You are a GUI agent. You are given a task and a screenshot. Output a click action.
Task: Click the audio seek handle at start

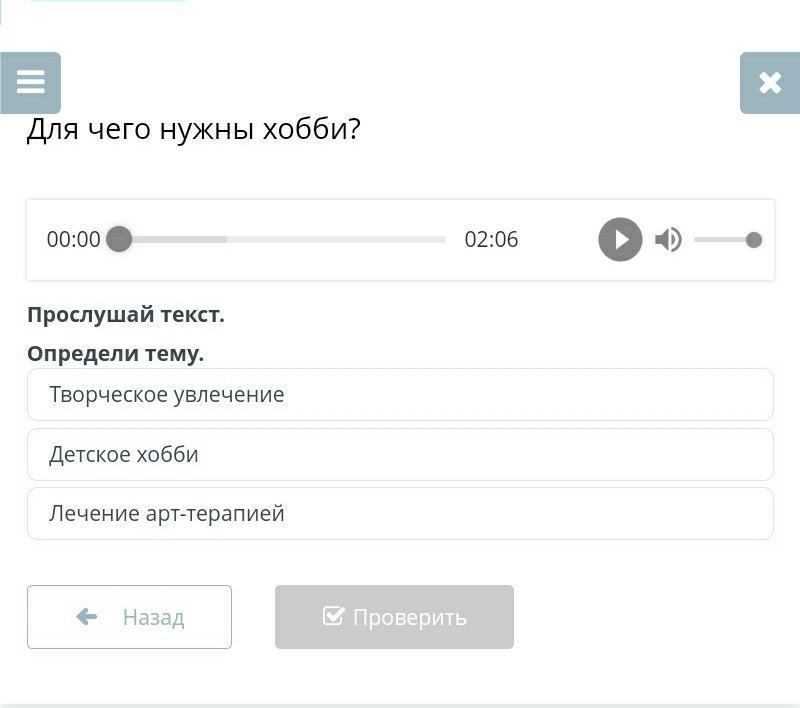pyautogui.click(x=119, y=240)
